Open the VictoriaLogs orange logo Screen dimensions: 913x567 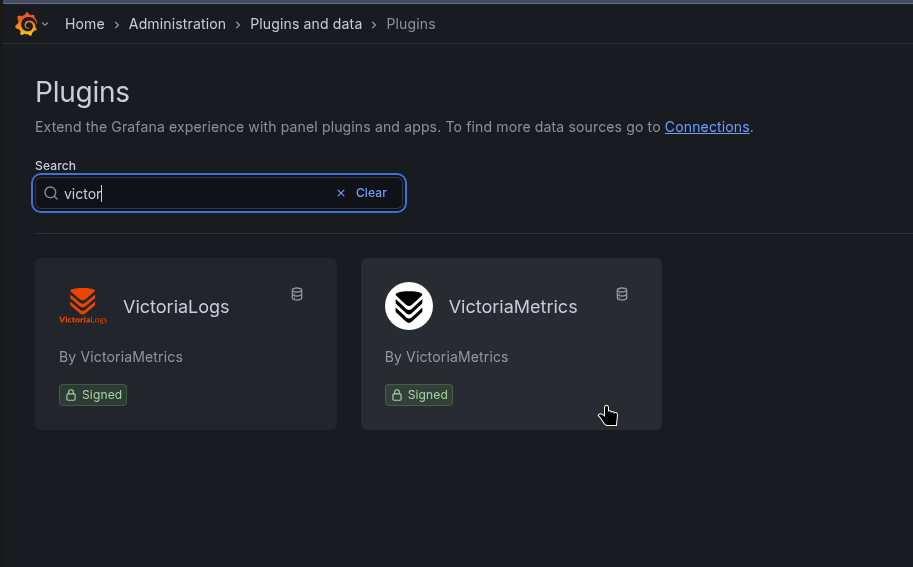(x=83, y=306)
